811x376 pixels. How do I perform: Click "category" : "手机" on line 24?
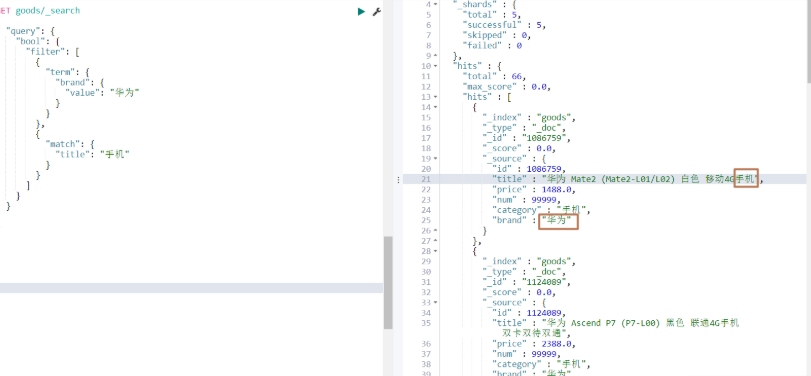(542, 210)
